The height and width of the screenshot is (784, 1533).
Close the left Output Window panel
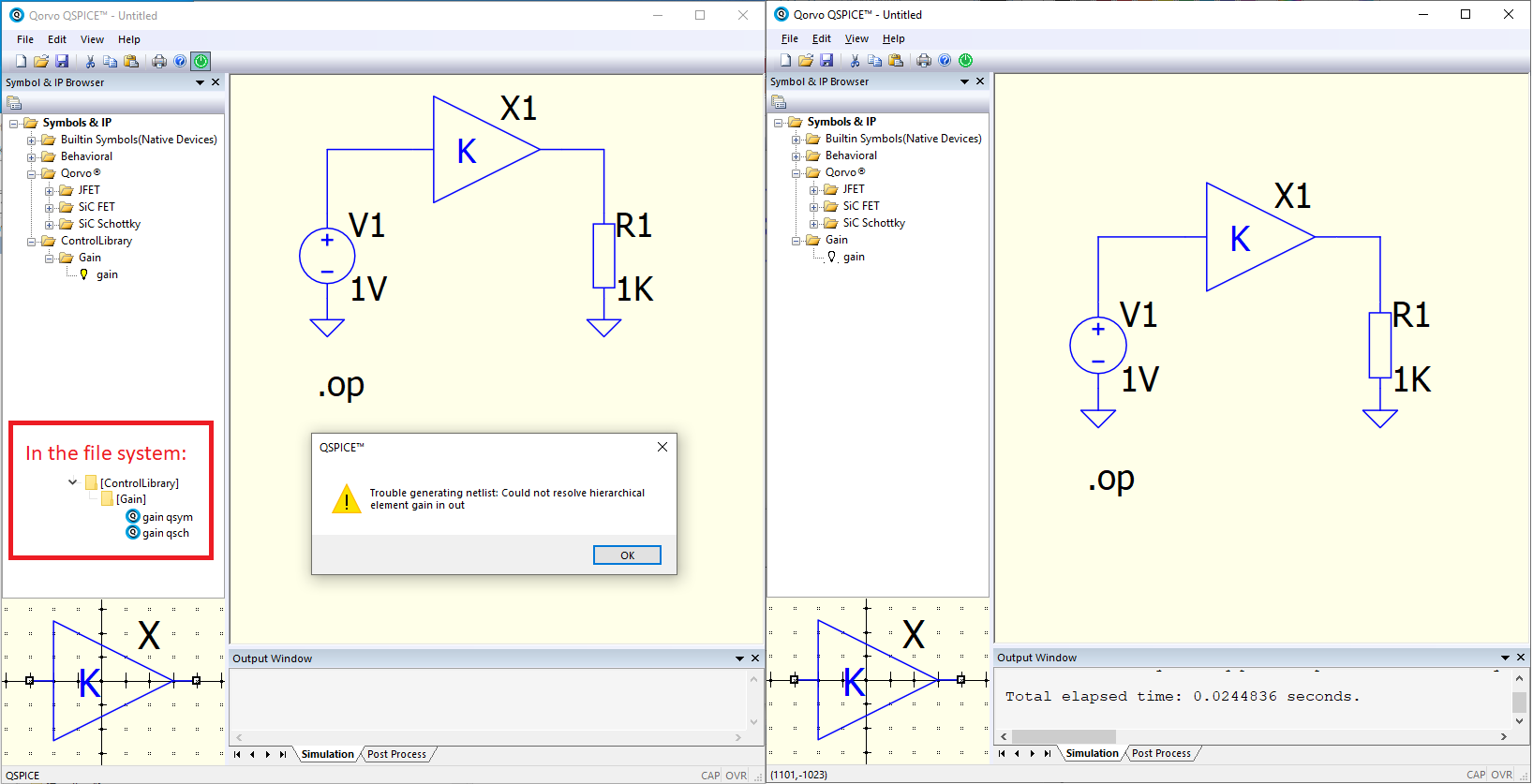[755, 658]
